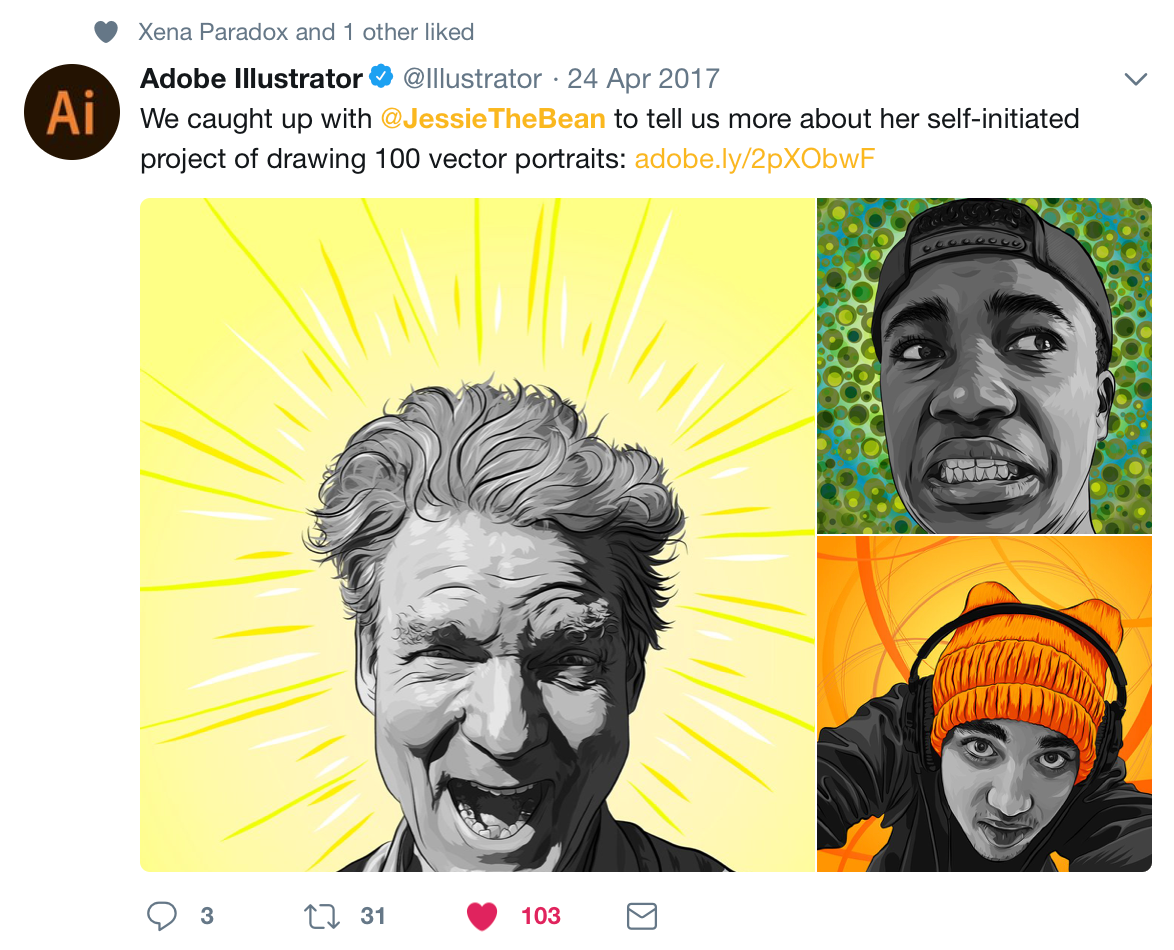Open the tweet options chevron
Image resolution: width=1174 pixels, height=950 pixels.
coord(1136,79)
